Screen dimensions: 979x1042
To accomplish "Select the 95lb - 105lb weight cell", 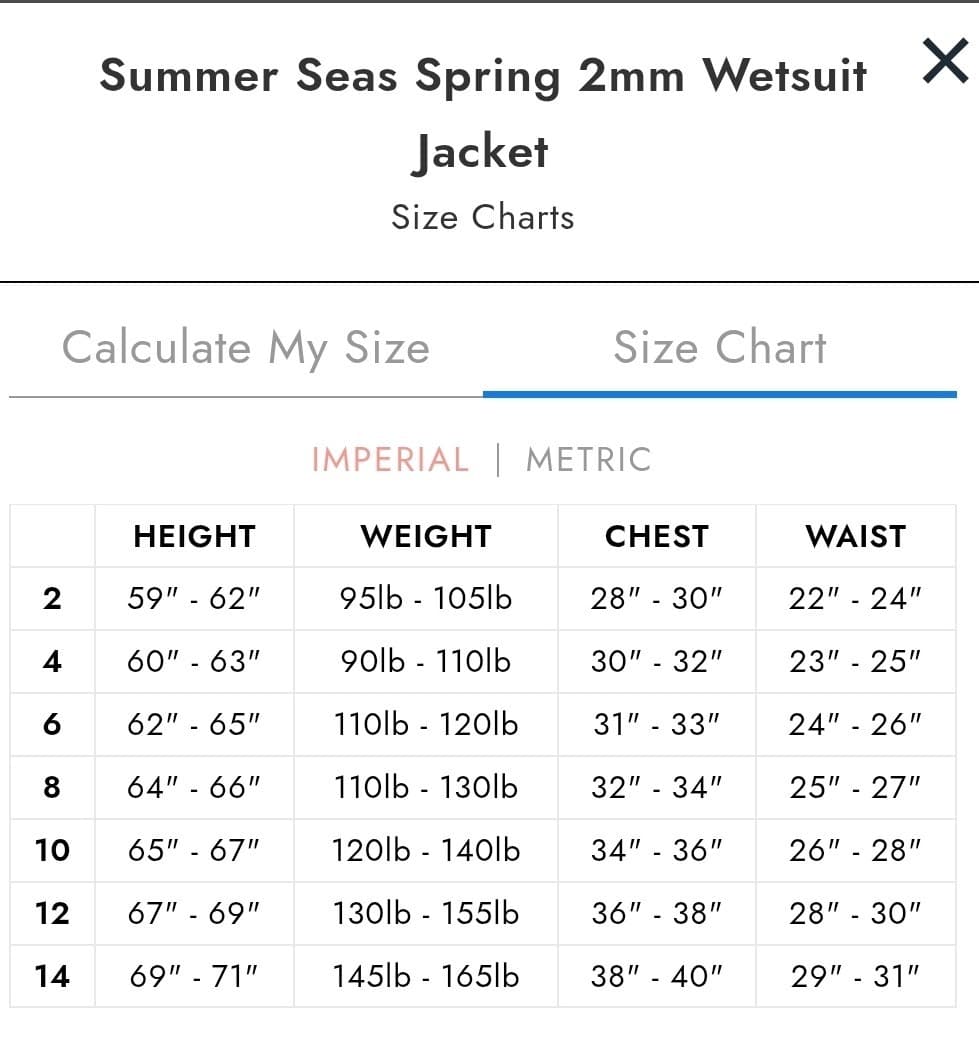I will pos(426,598).
